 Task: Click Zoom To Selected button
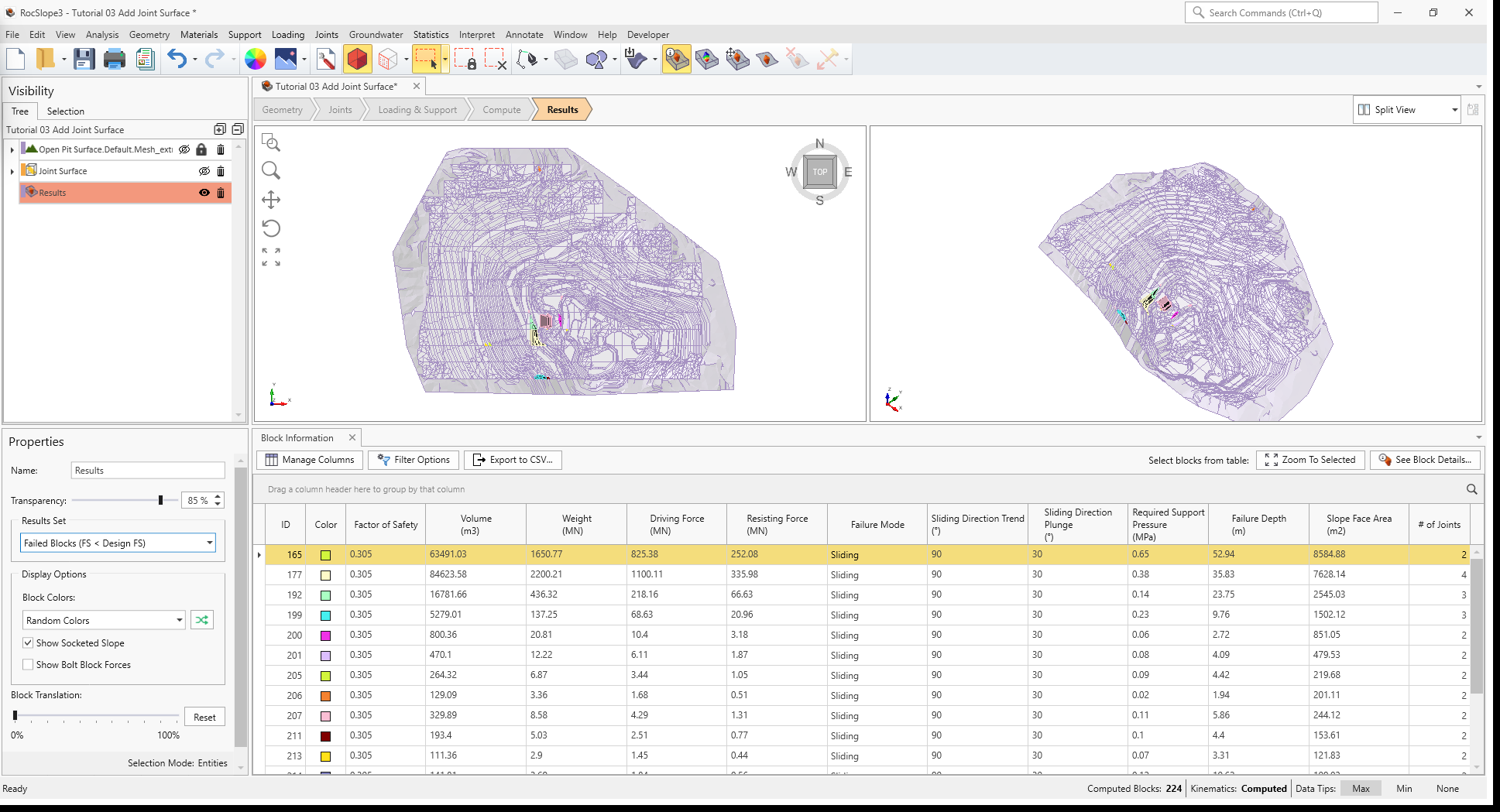[x=1310, y=460]
